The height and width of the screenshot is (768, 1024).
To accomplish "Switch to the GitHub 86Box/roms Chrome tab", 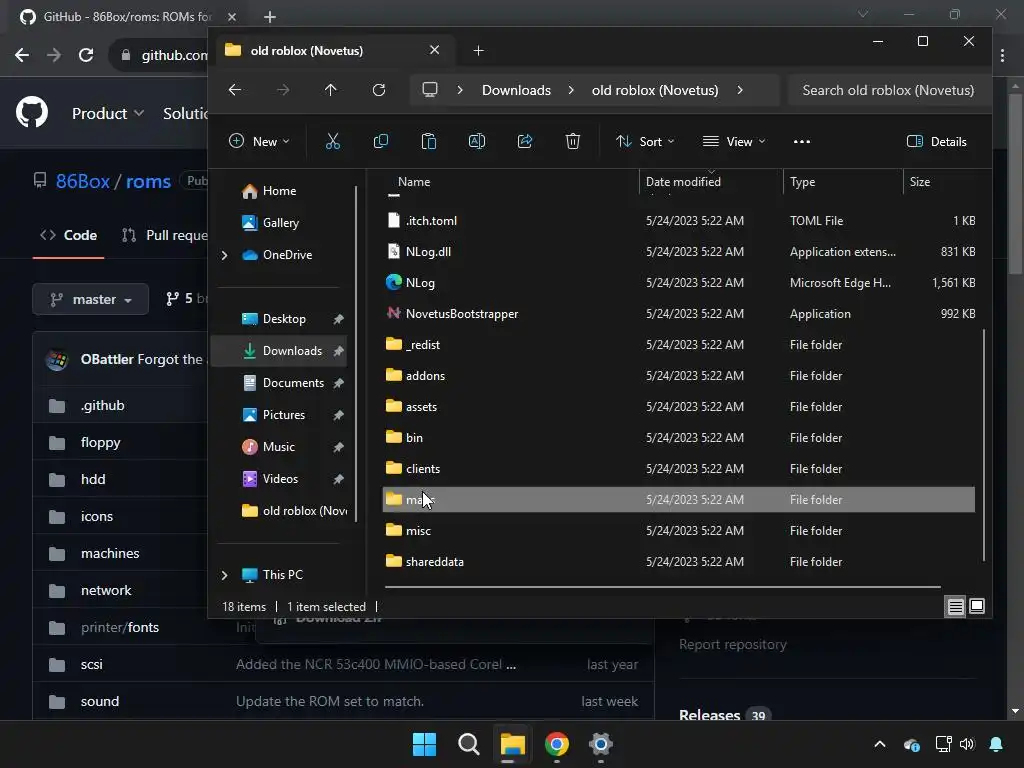I will coord(128,16).
